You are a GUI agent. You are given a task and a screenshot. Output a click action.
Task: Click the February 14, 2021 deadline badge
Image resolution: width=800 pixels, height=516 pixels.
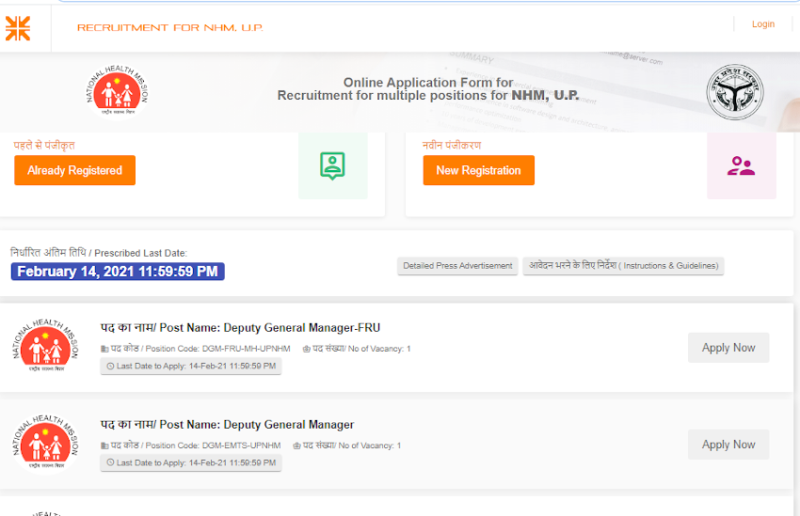[118, 272]
